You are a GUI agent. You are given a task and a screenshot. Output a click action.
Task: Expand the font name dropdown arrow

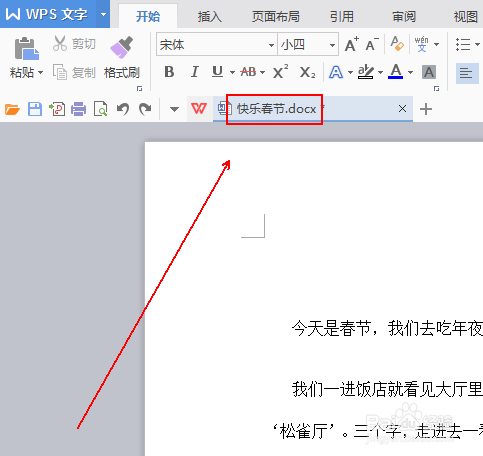tap(272, 45)
